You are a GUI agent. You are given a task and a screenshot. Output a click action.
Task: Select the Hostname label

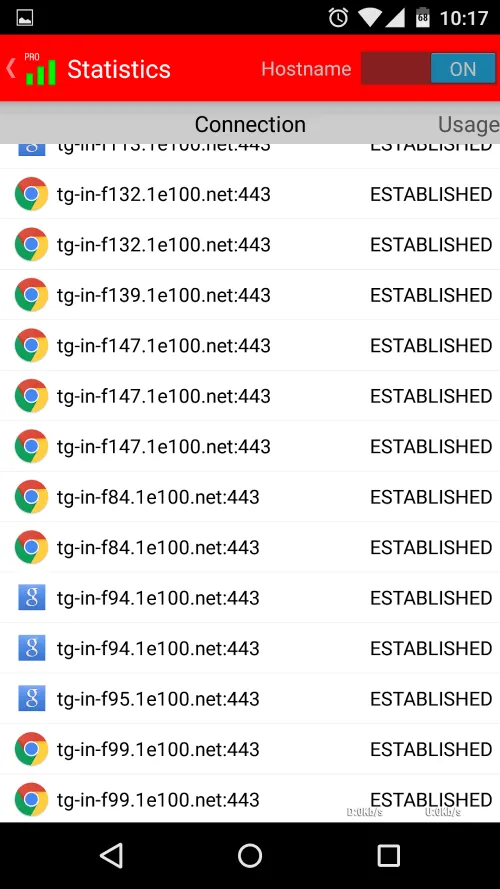306,69
